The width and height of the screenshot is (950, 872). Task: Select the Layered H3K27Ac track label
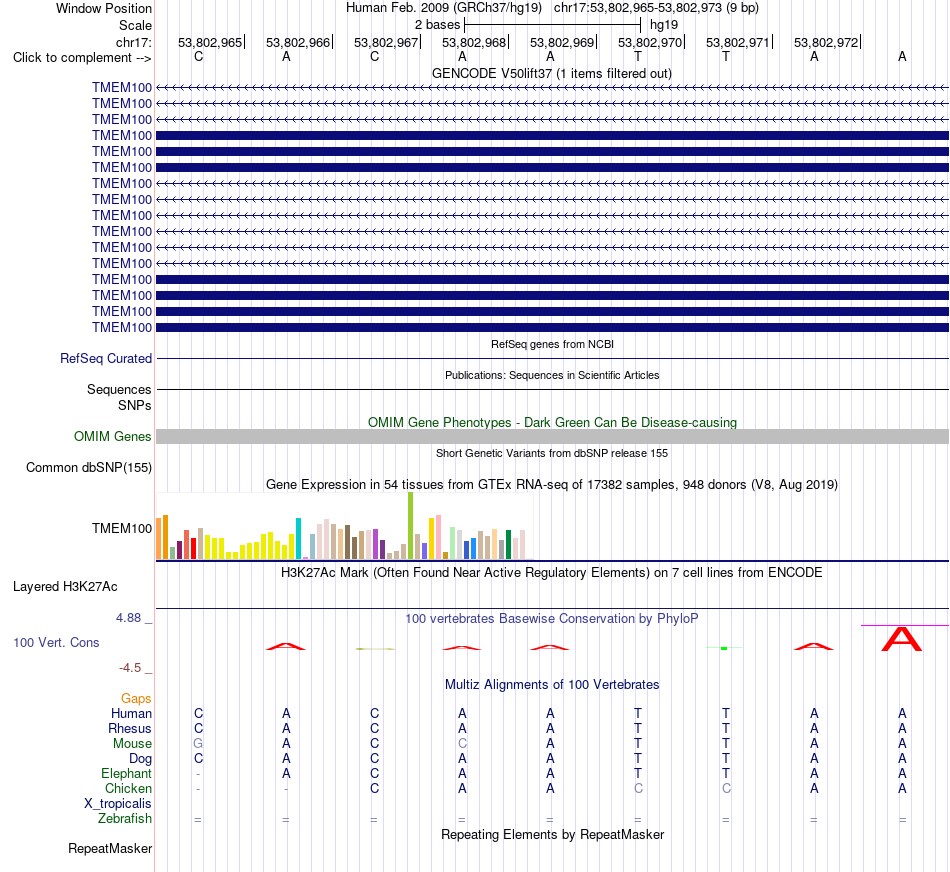tap(65, 587)
